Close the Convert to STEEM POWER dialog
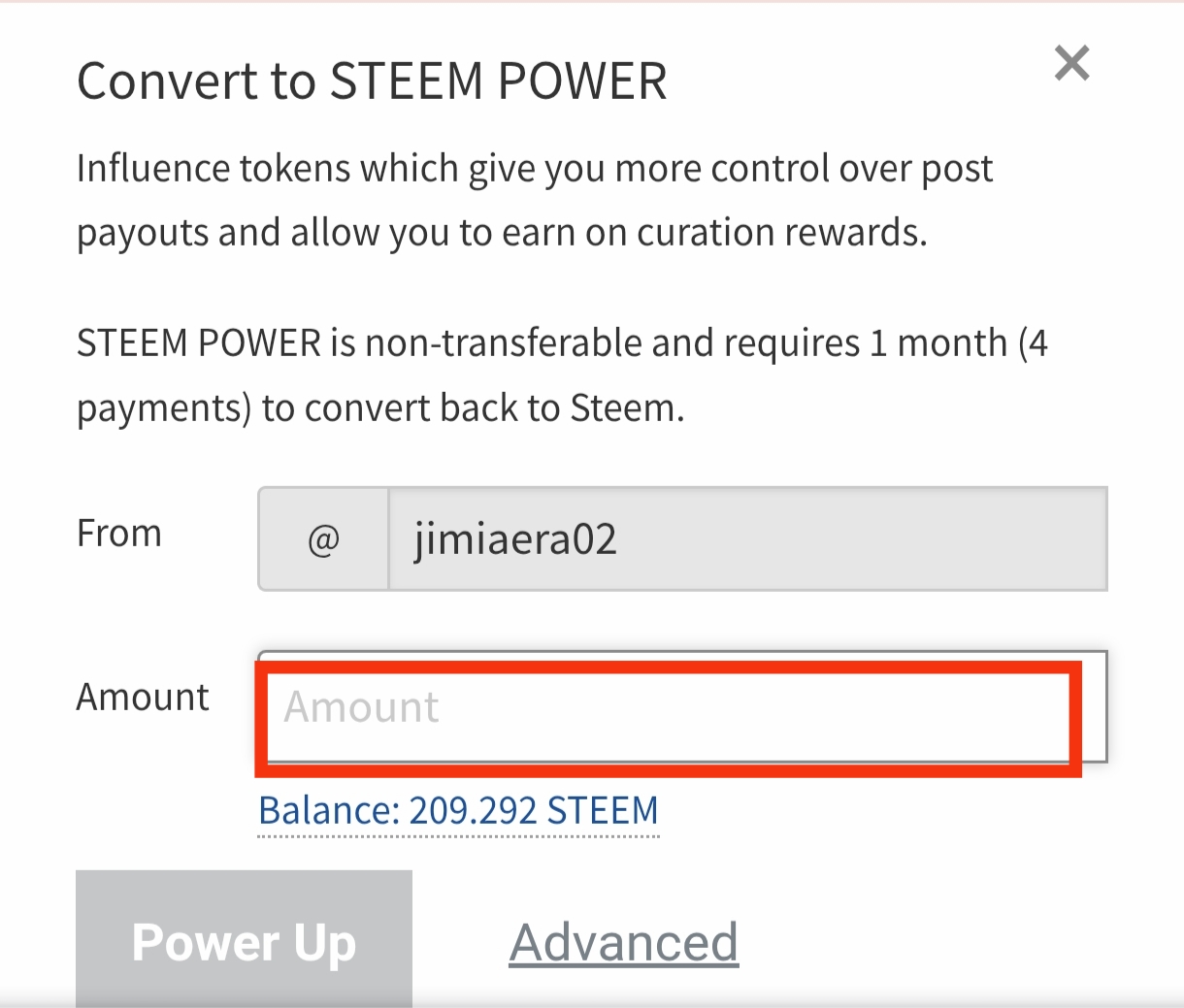Image resolution: width=1184 pixels, height=1008 pixels. [1072, 63]
